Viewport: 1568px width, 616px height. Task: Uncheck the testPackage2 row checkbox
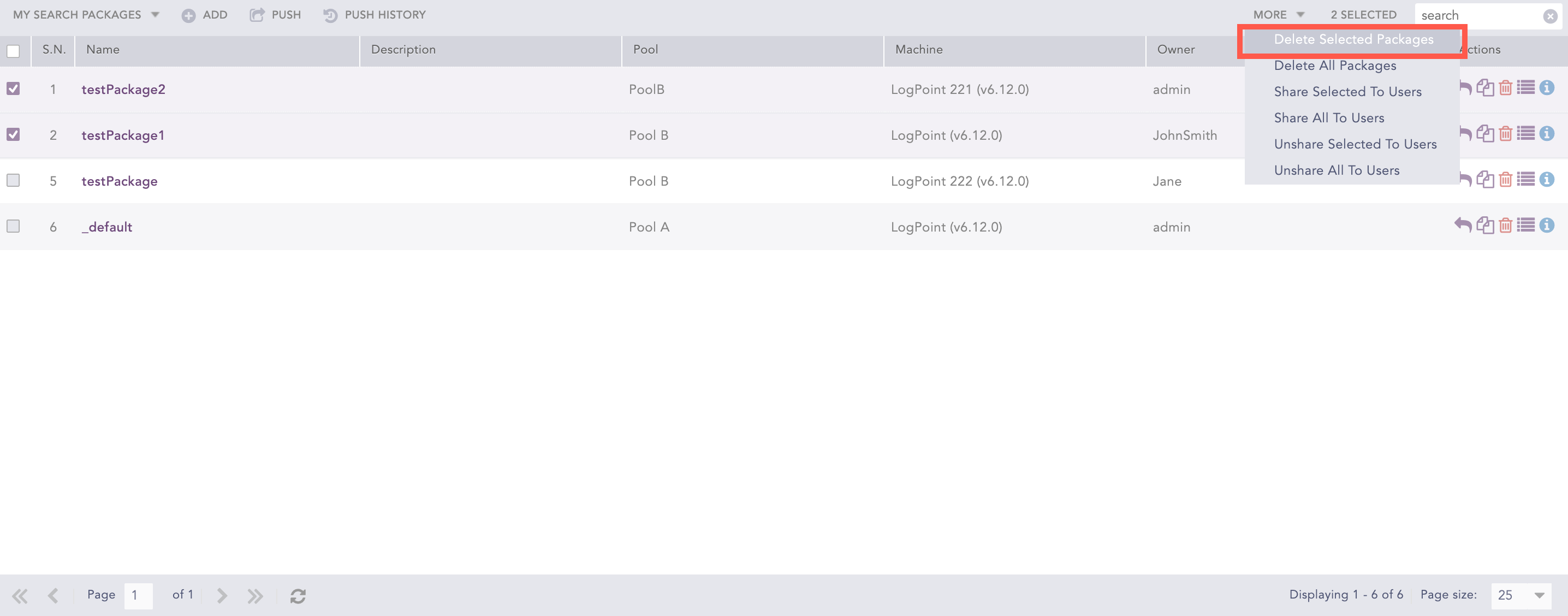(14, 89)
